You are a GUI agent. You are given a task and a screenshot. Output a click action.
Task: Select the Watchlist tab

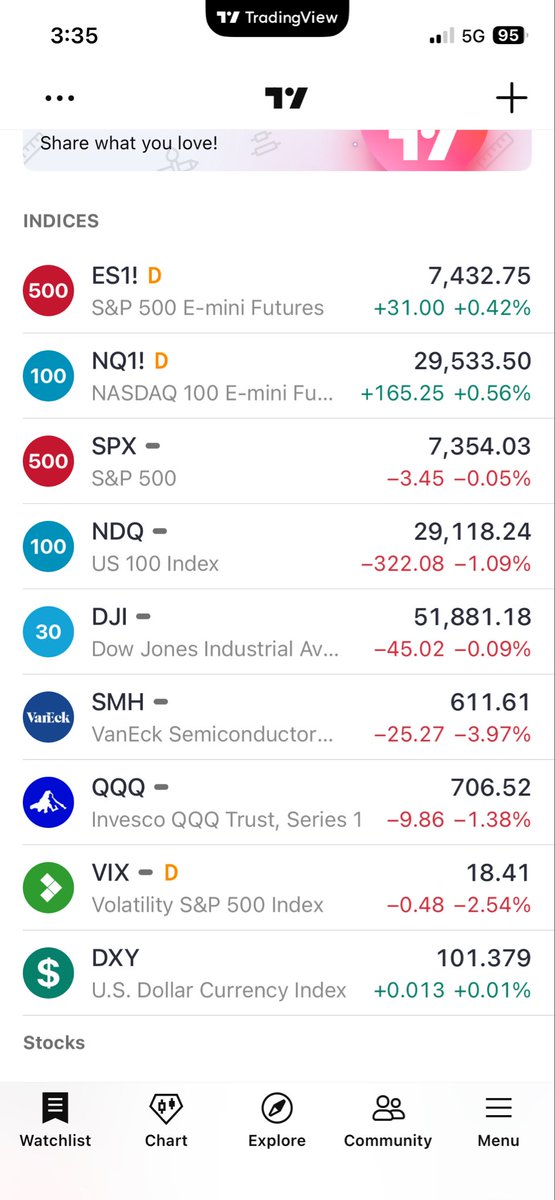coord(55,1120)
